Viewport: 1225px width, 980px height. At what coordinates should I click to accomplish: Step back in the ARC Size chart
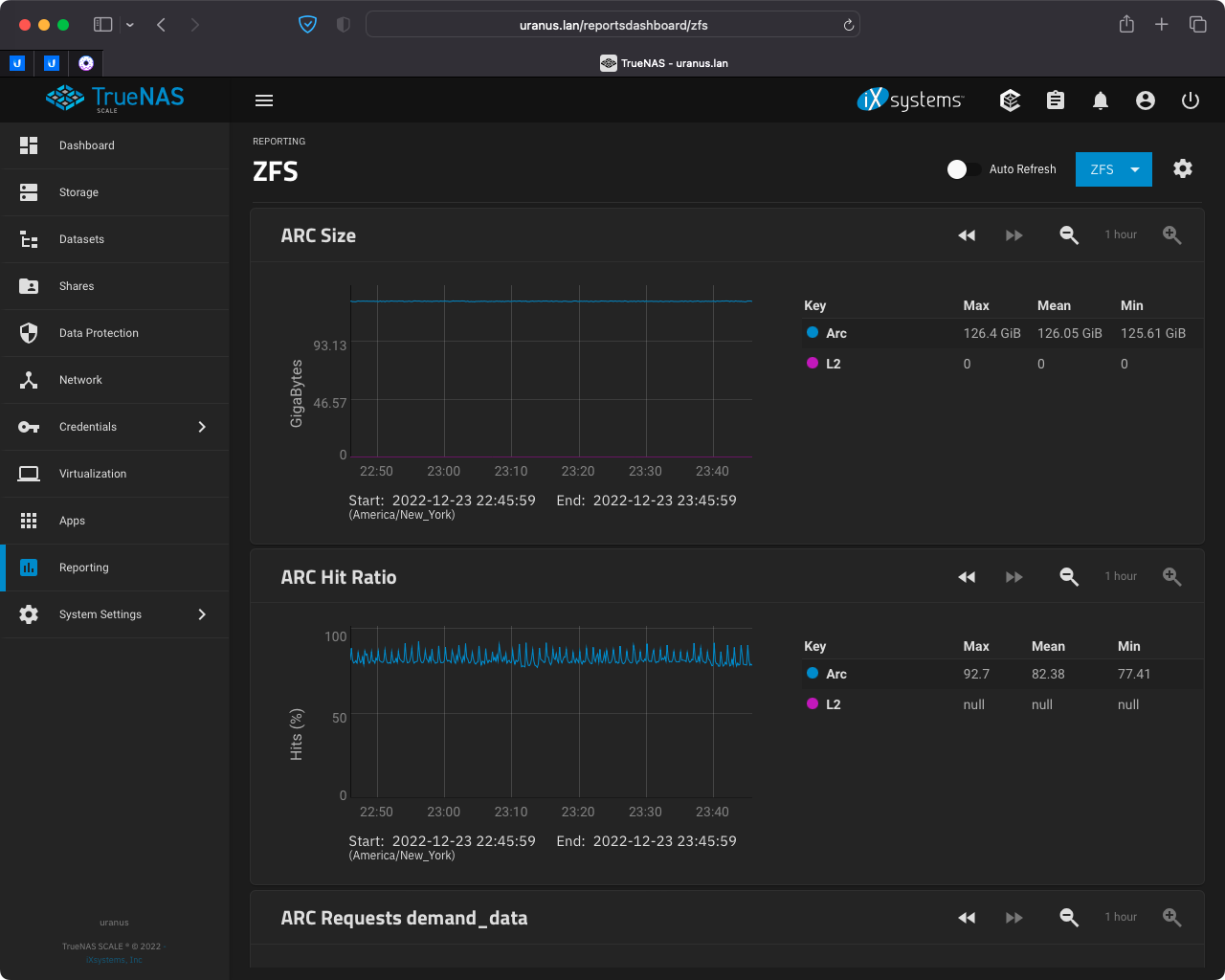[967, 235]
